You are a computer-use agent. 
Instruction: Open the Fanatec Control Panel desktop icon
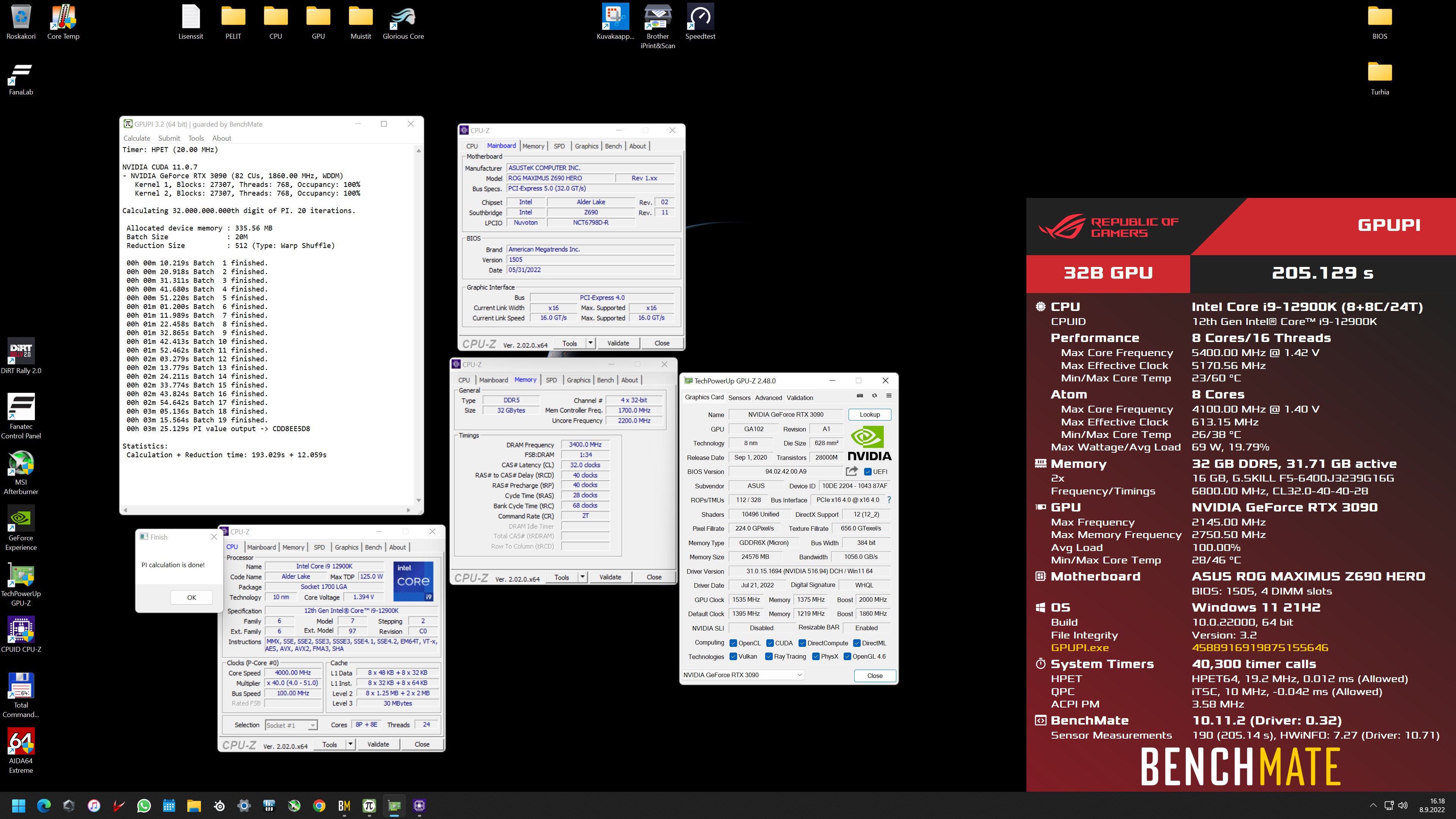click(21, 417)
